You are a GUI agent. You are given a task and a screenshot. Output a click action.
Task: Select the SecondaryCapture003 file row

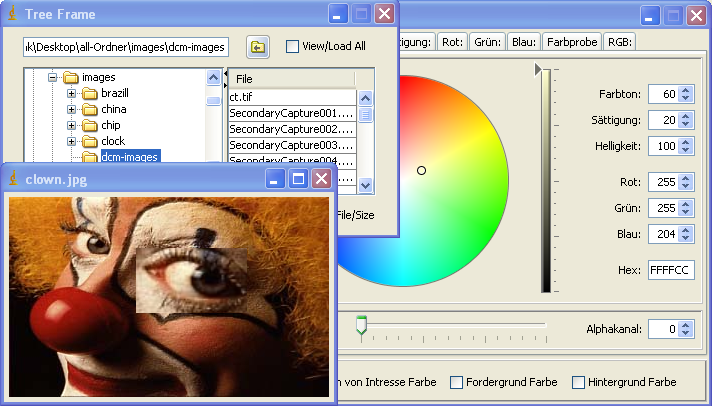point(292,145)
